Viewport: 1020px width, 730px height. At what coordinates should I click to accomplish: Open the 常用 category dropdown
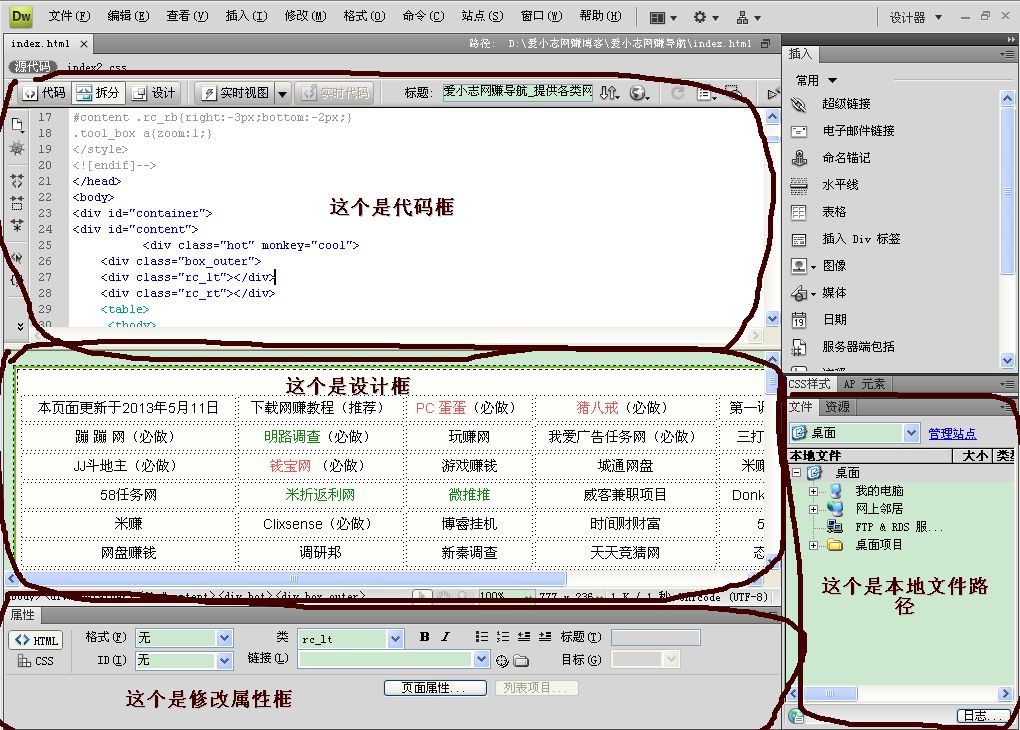point(816,81)
